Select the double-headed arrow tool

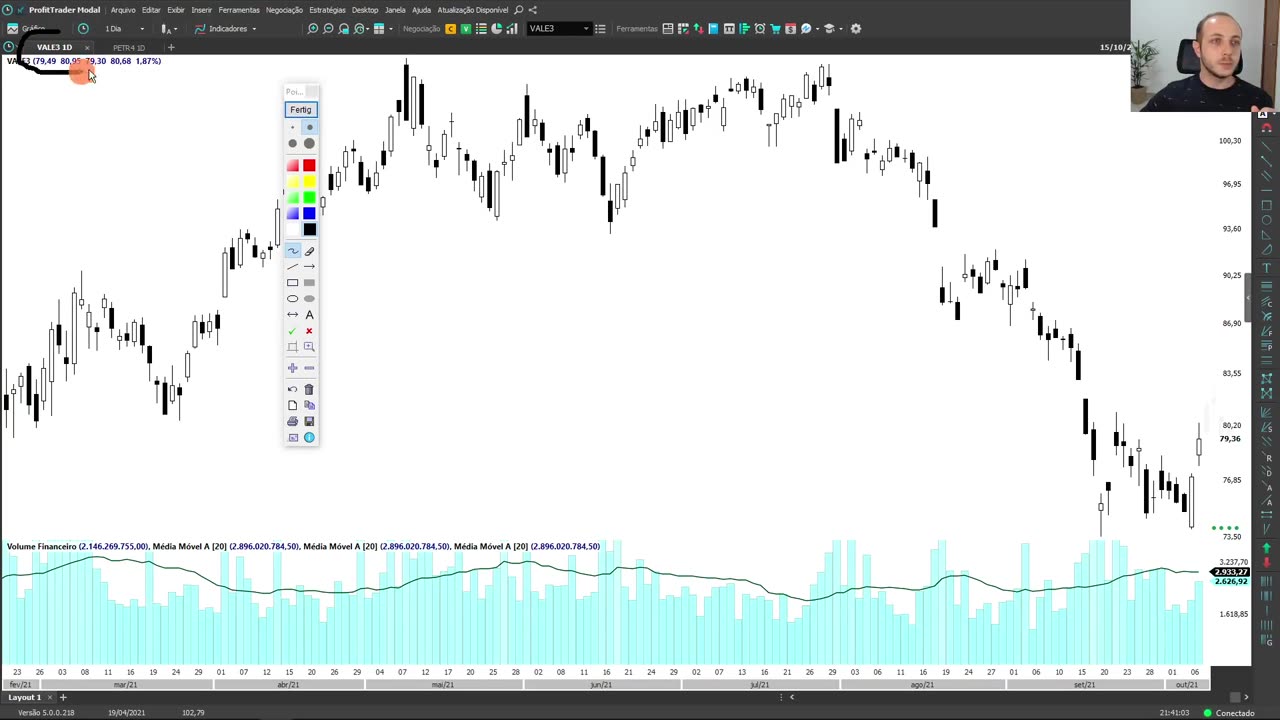[x=293, y=315]
